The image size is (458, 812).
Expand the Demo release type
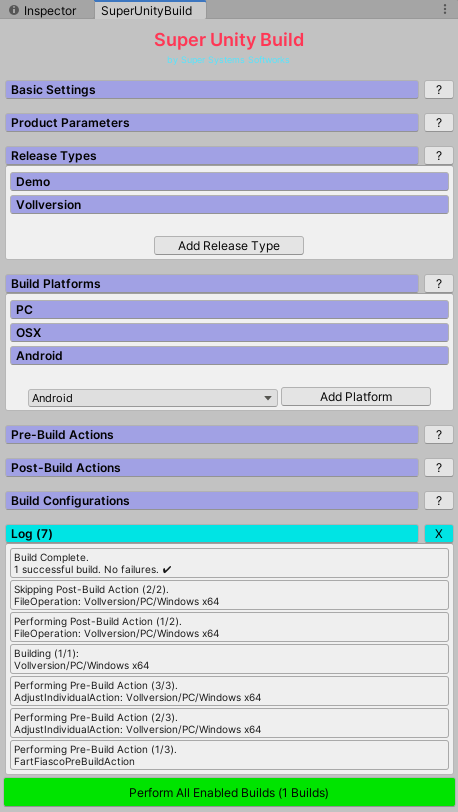pyautogui.click(x=230, y=182)
